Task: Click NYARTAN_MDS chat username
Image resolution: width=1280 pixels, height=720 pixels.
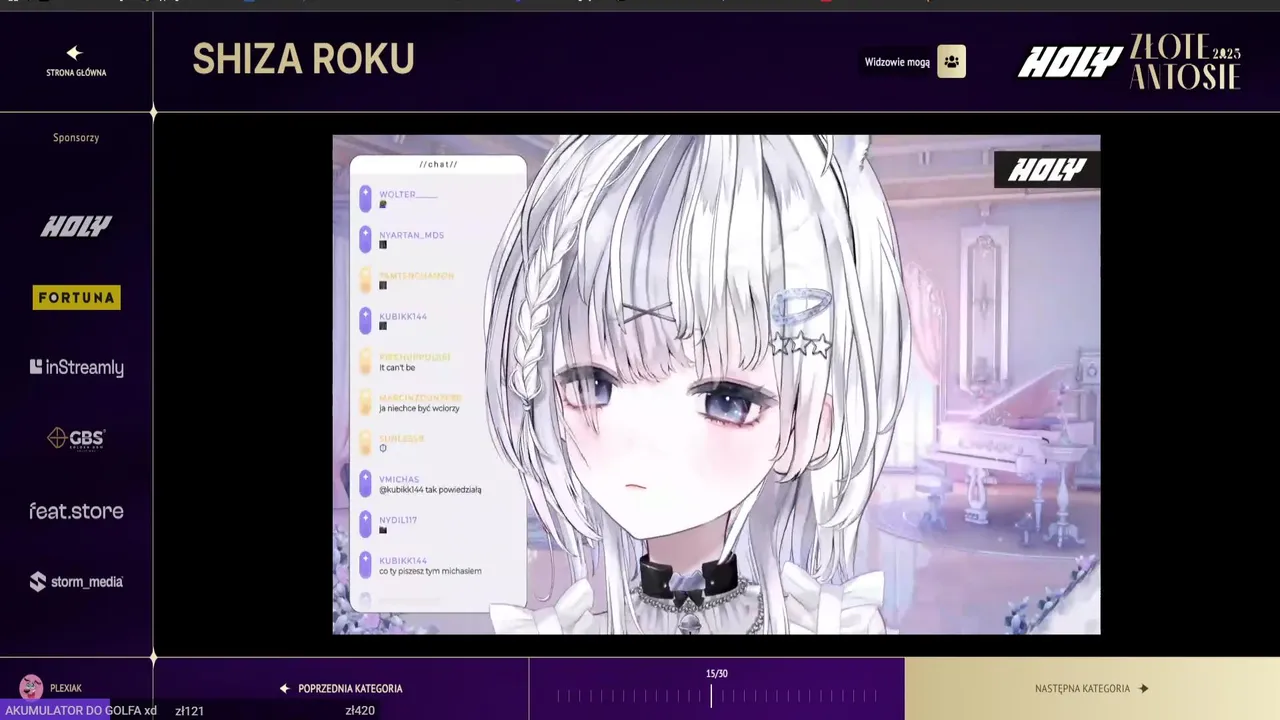Action: pyautogui.click(x=411, y=235)
